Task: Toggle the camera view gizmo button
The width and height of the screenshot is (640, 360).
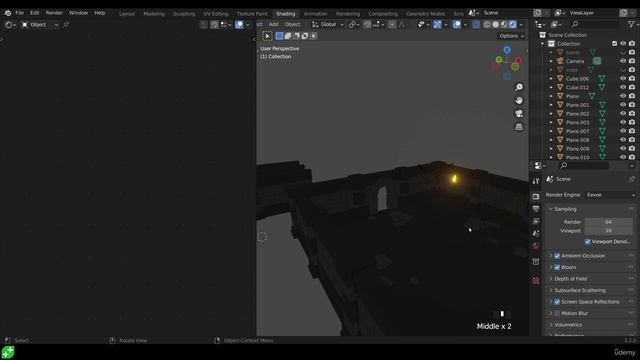Action: point(519,113)
